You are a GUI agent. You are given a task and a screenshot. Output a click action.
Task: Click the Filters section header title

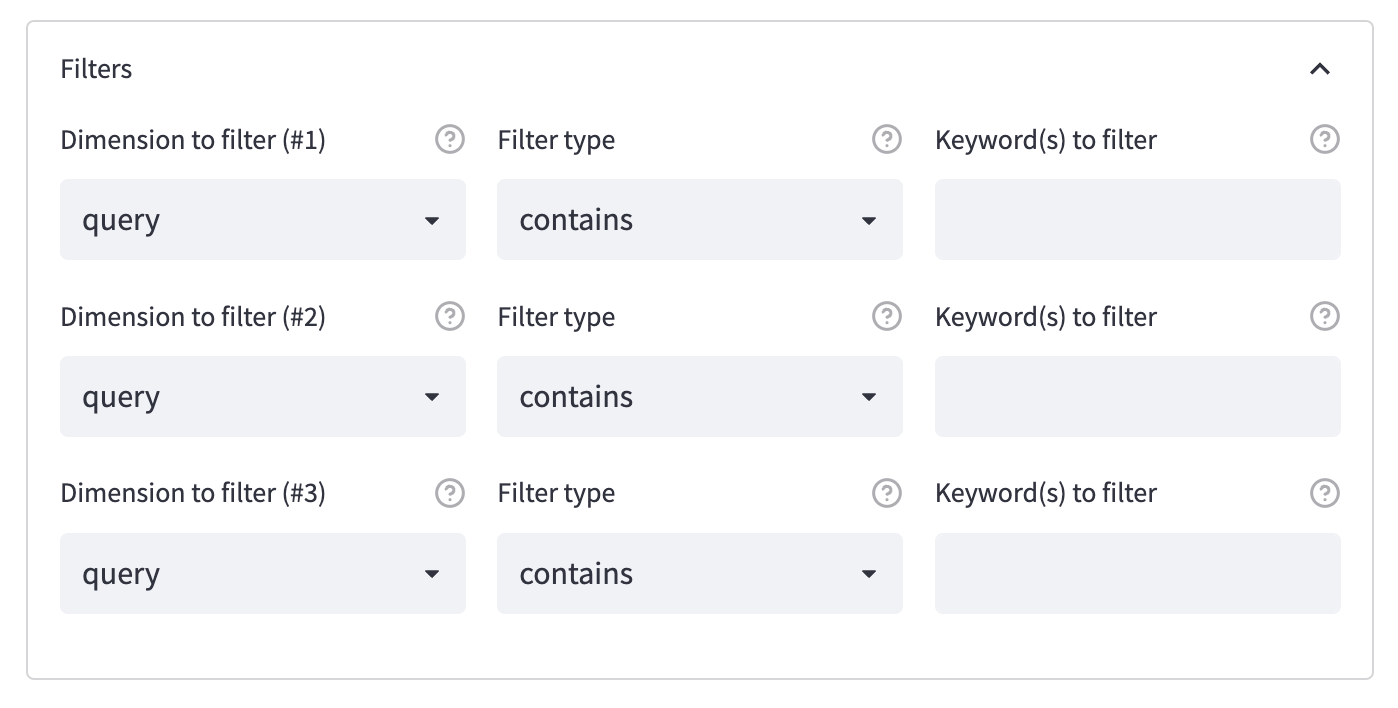coord(96,69)
